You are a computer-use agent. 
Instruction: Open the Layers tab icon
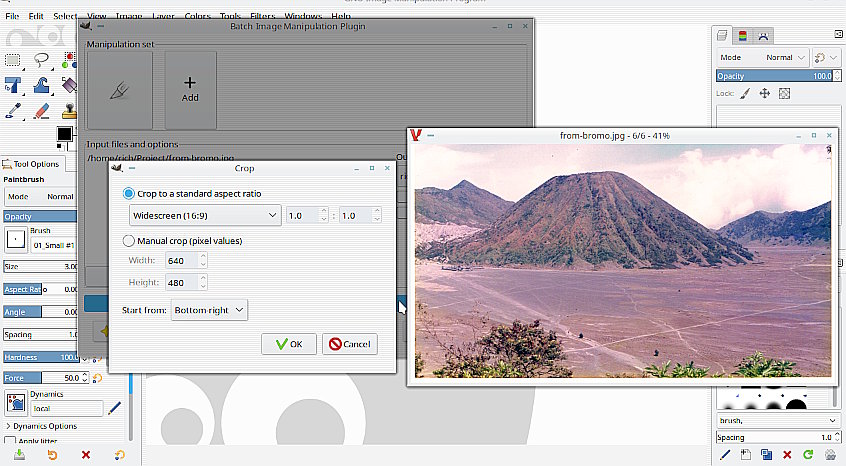point(722,36)
